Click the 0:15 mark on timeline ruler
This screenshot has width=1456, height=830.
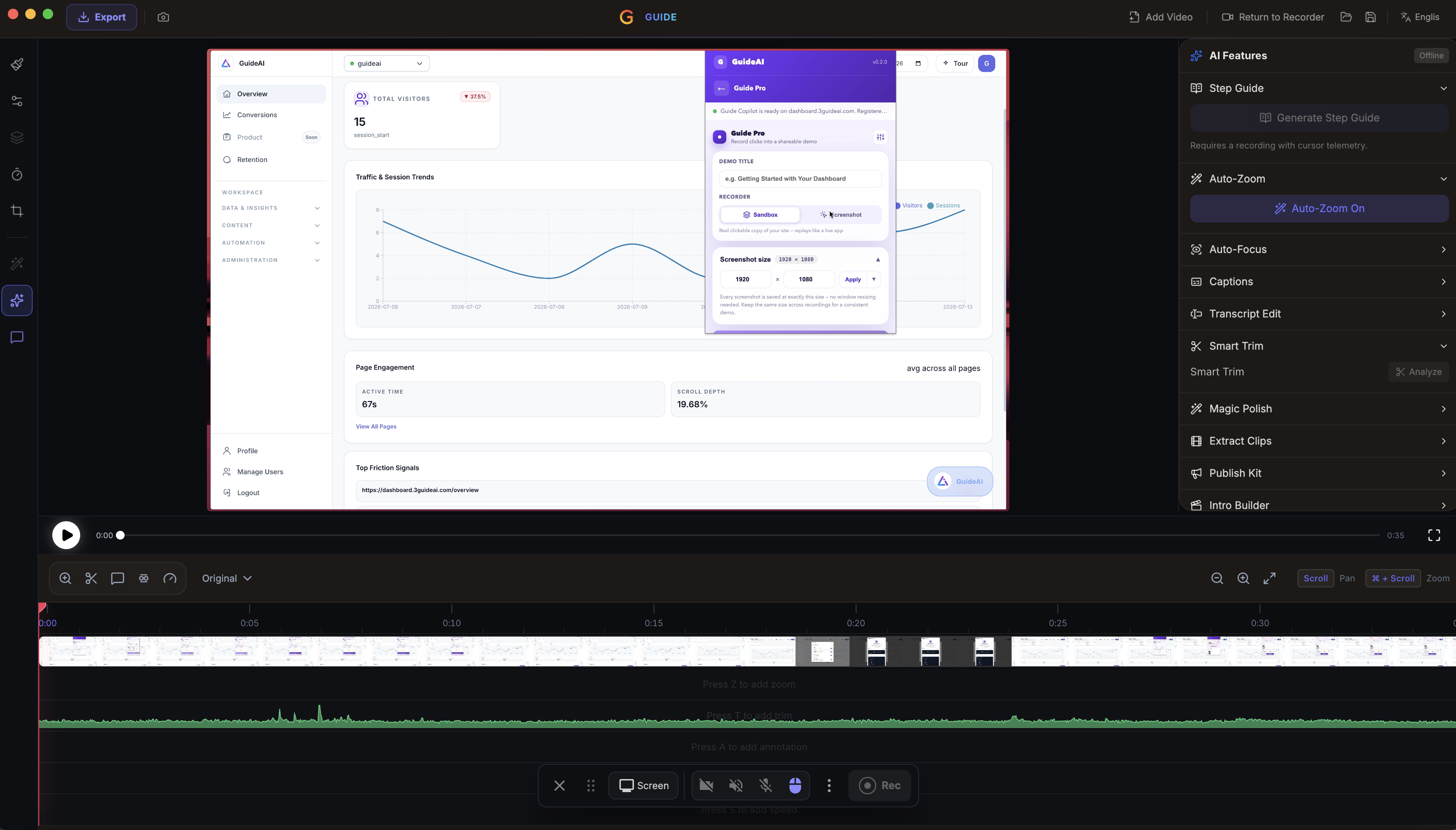[x=654, y=623]
